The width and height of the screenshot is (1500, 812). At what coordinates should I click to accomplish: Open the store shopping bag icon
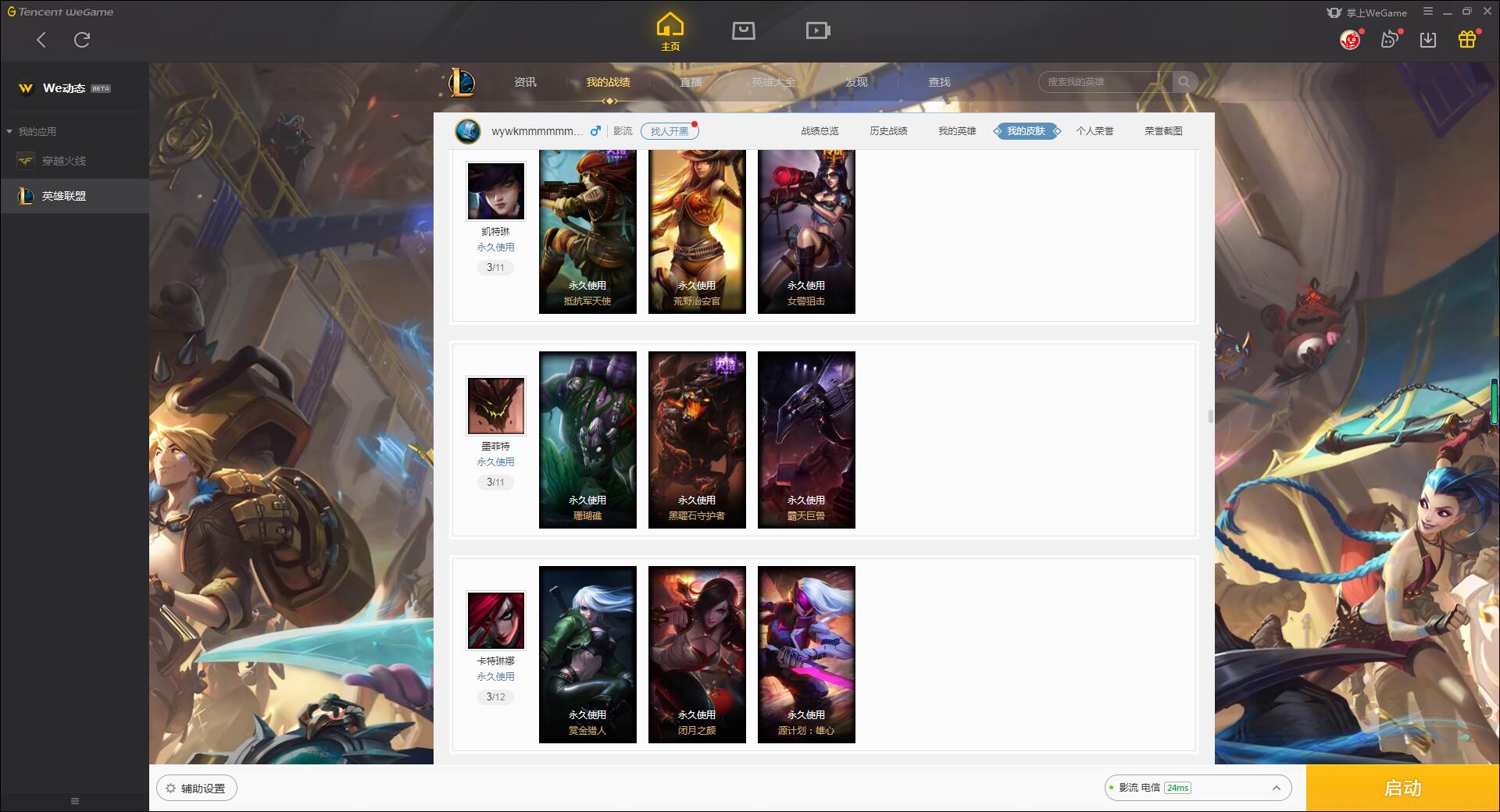click(743, 30)
